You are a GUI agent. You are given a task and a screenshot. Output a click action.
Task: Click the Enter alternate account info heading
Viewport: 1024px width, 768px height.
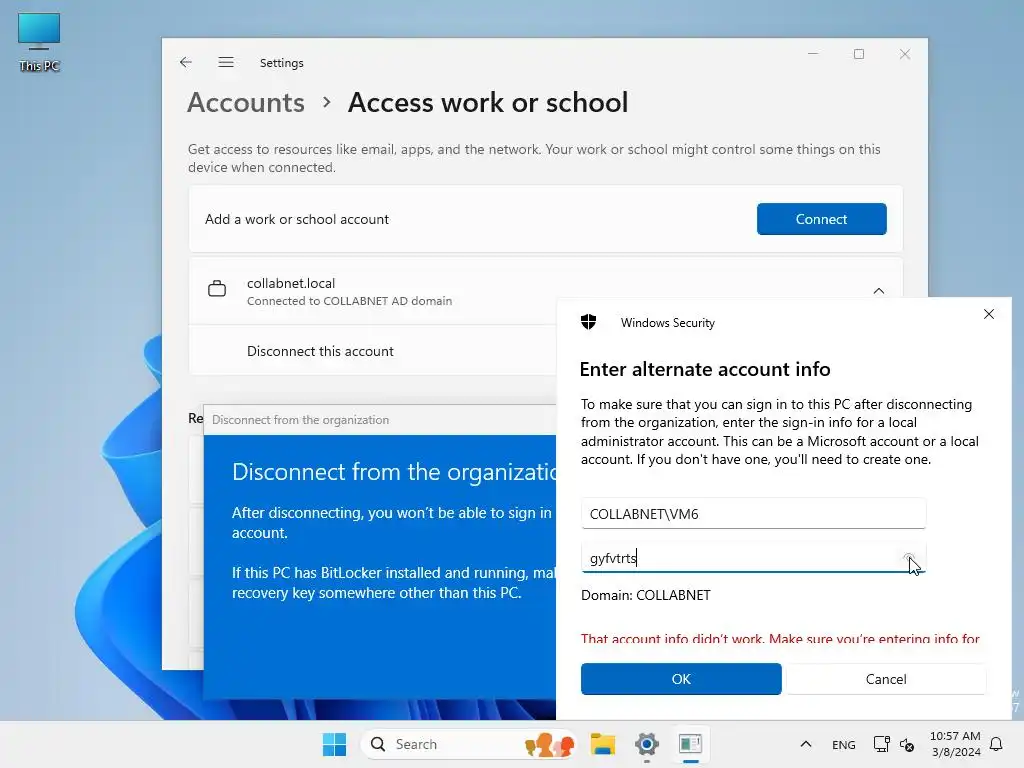(705, 370)
